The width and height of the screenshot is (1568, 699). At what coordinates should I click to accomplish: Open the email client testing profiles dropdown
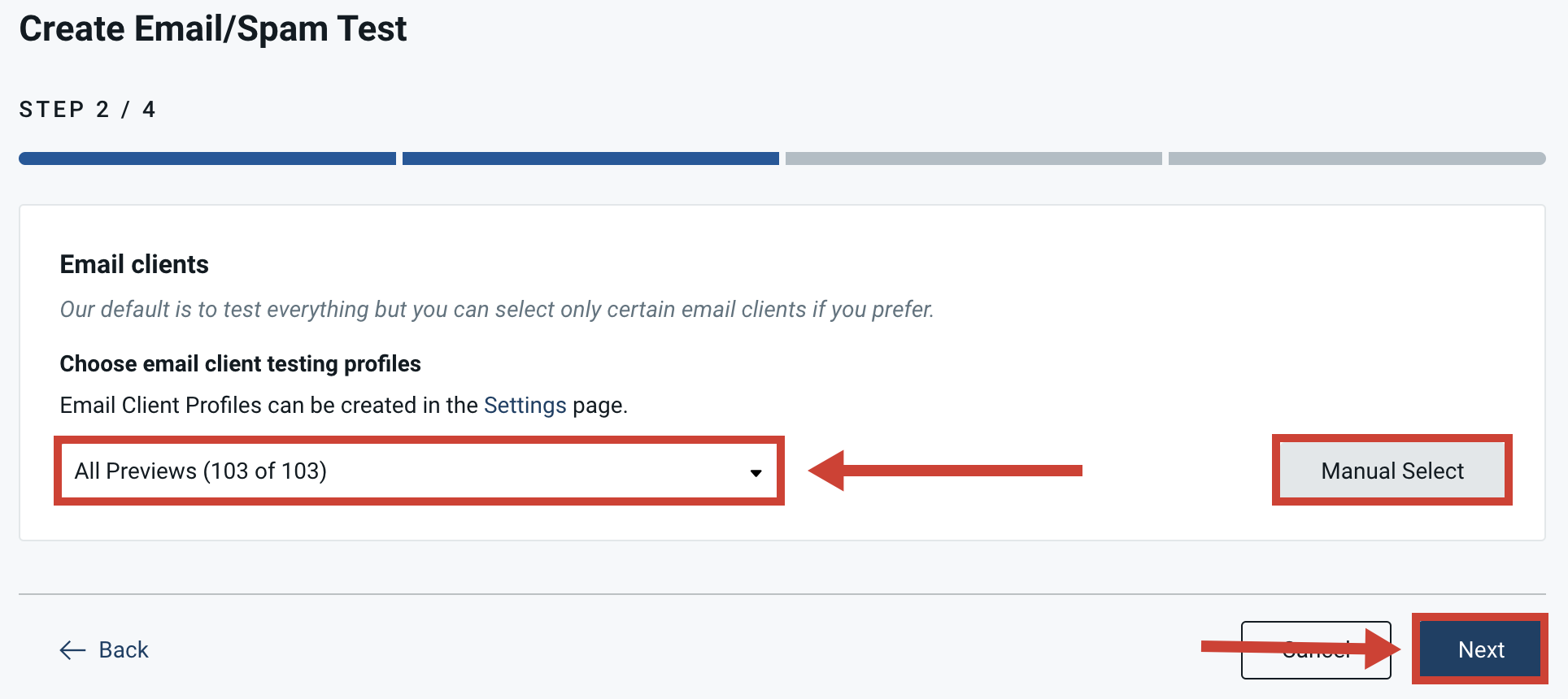point(419,471)
